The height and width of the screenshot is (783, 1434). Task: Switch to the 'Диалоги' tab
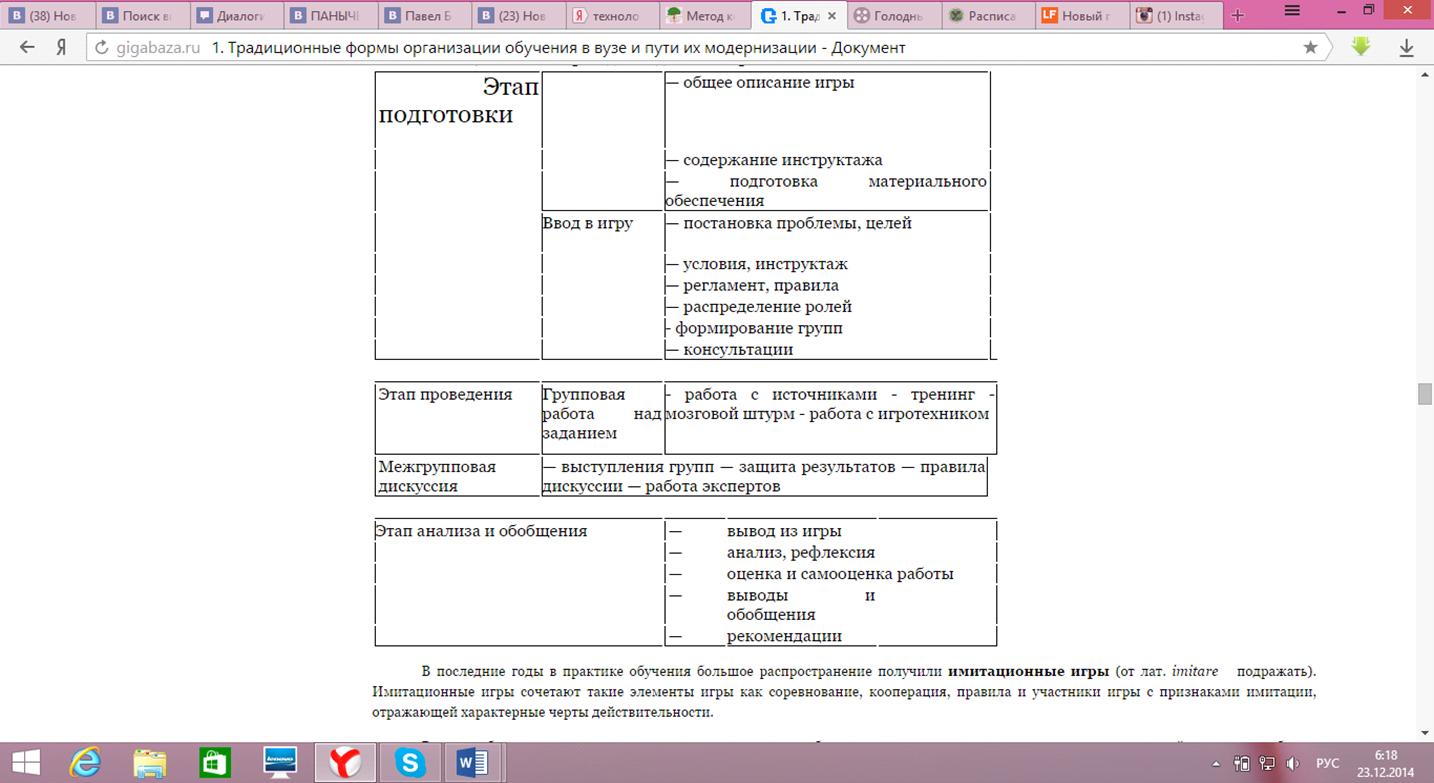pos(234,16)
